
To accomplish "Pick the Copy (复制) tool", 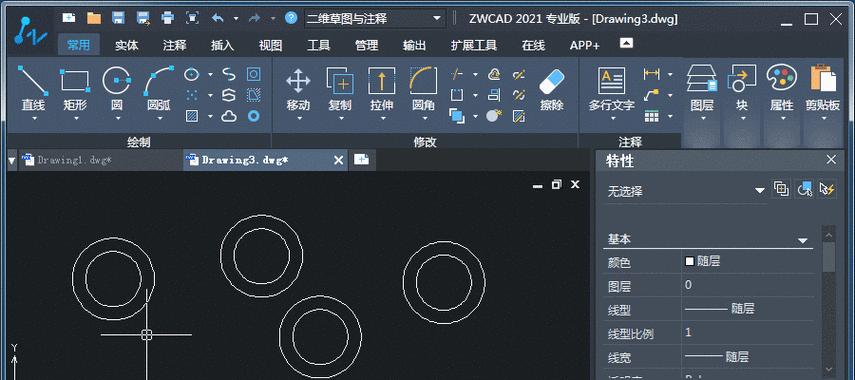I will pos(340,87).
